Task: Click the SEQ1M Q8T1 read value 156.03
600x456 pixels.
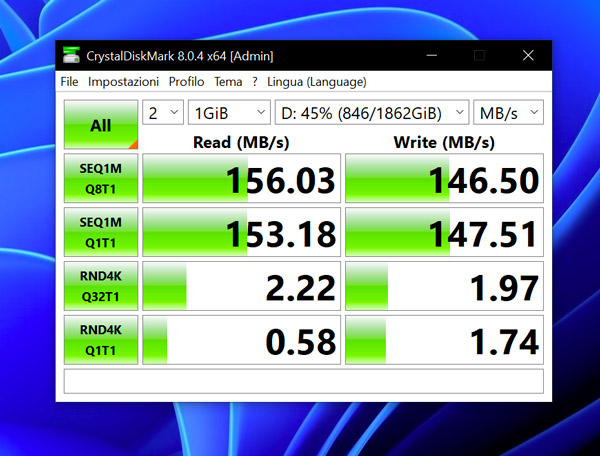Action: pos(241,178)
